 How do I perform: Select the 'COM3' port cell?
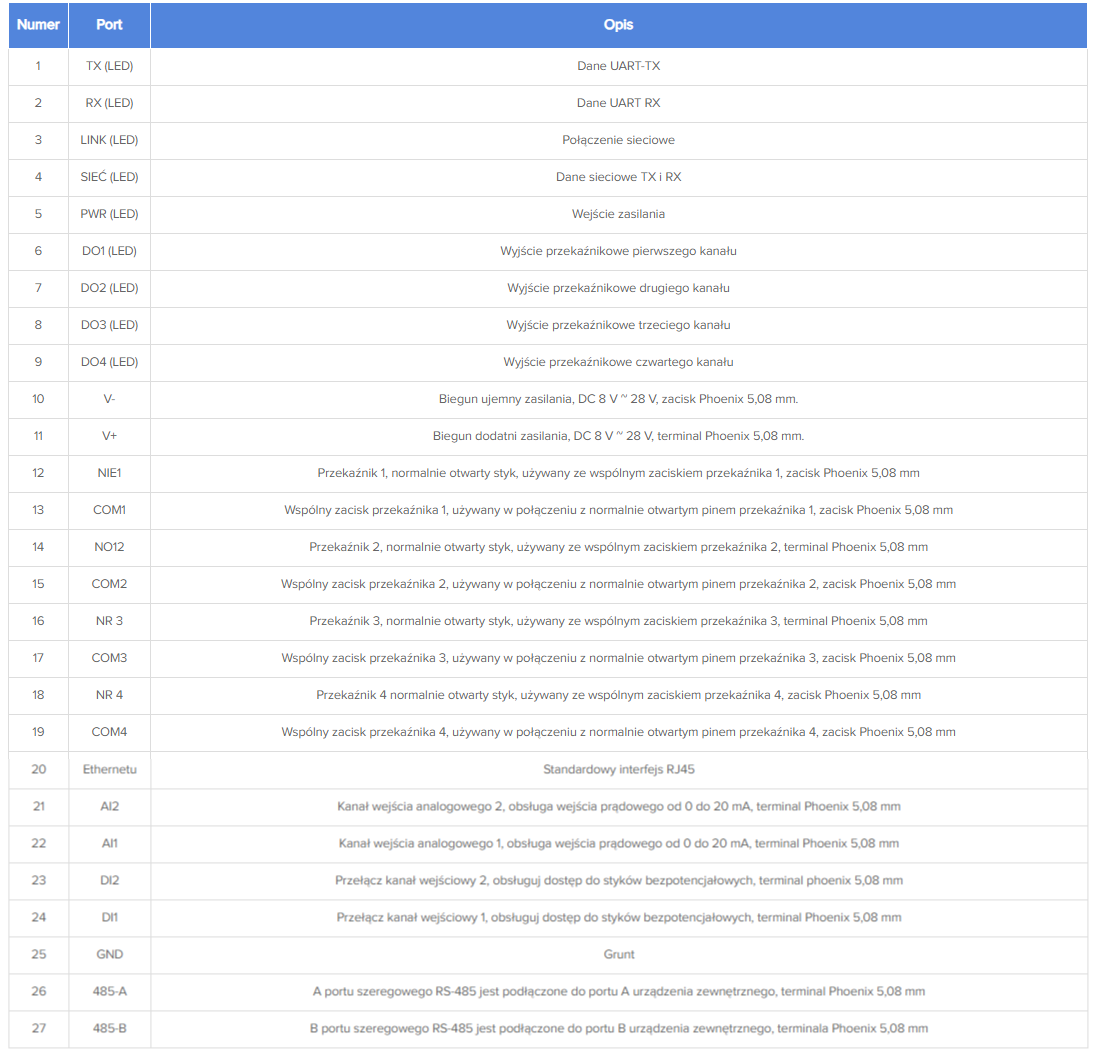coord(110,659)
